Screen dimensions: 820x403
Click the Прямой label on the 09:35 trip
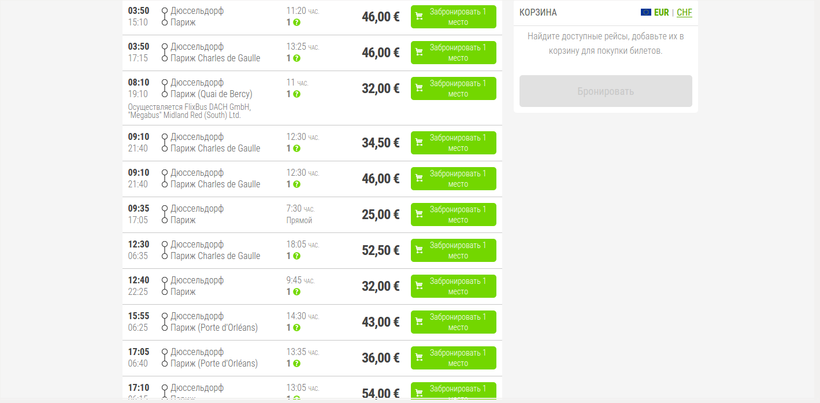[x=299, y=220]
